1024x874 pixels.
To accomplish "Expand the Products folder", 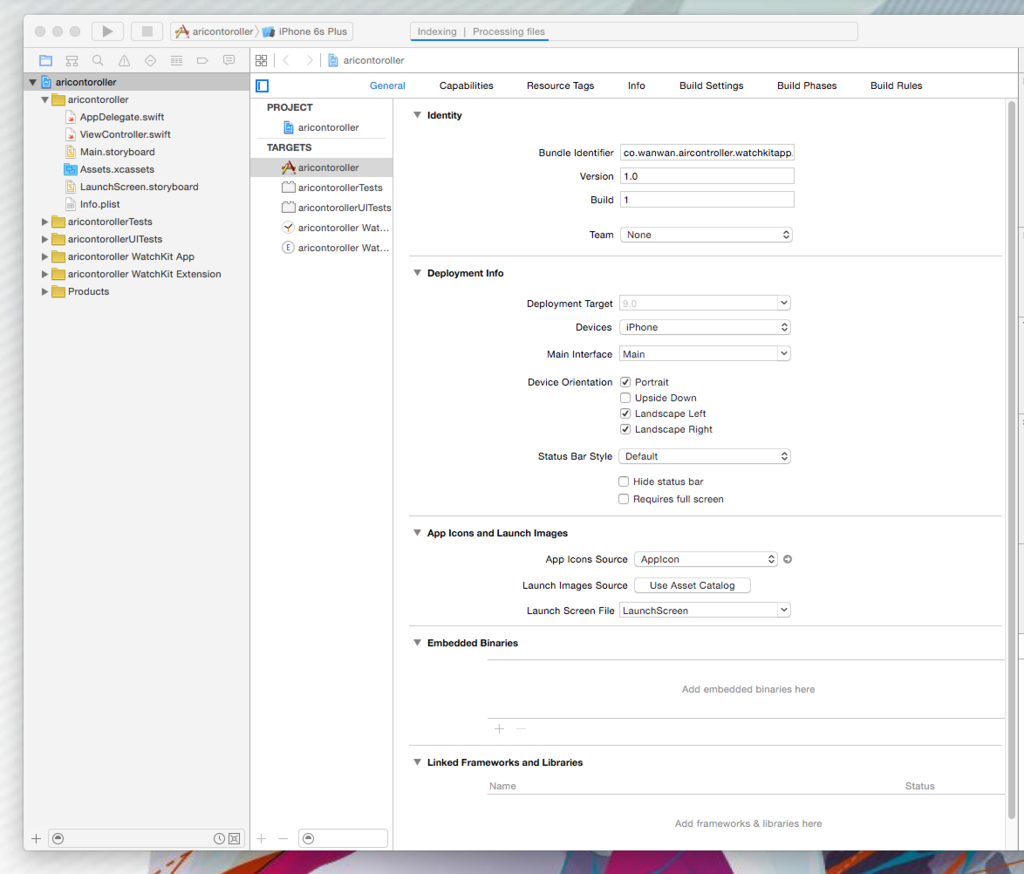I will [x=44, y=292].
